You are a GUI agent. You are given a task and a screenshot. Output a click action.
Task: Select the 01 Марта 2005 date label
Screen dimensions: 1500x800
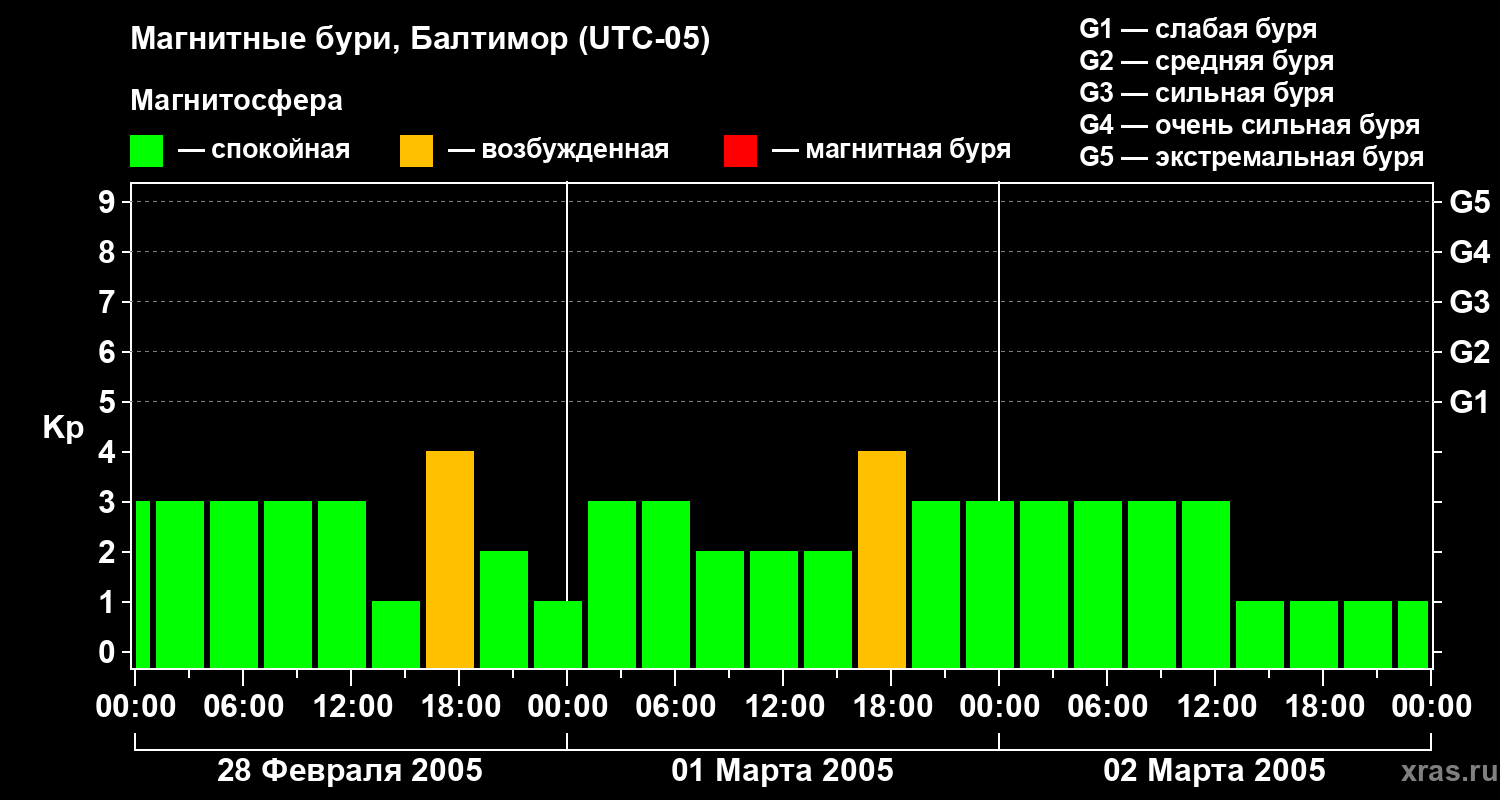pos(782,770)
